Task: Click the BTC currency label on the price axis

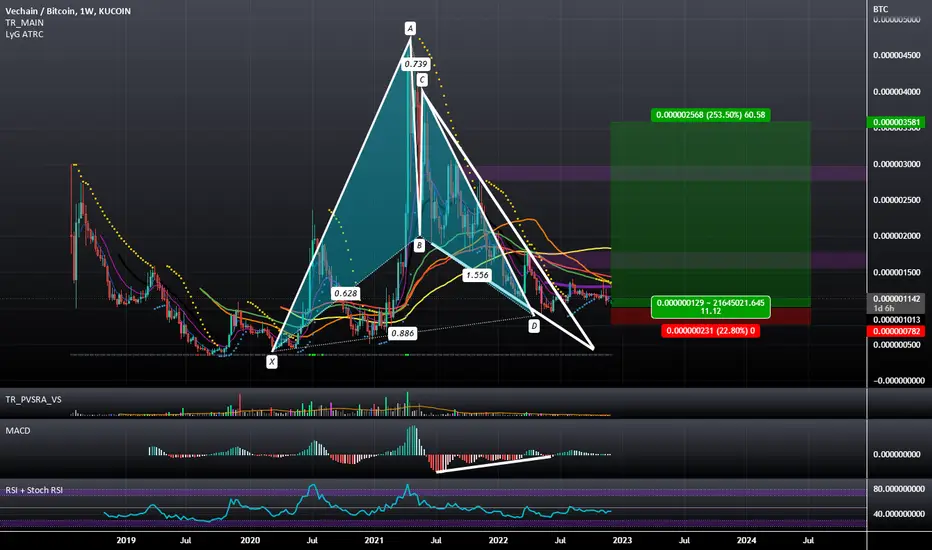Action: [880, 9]
